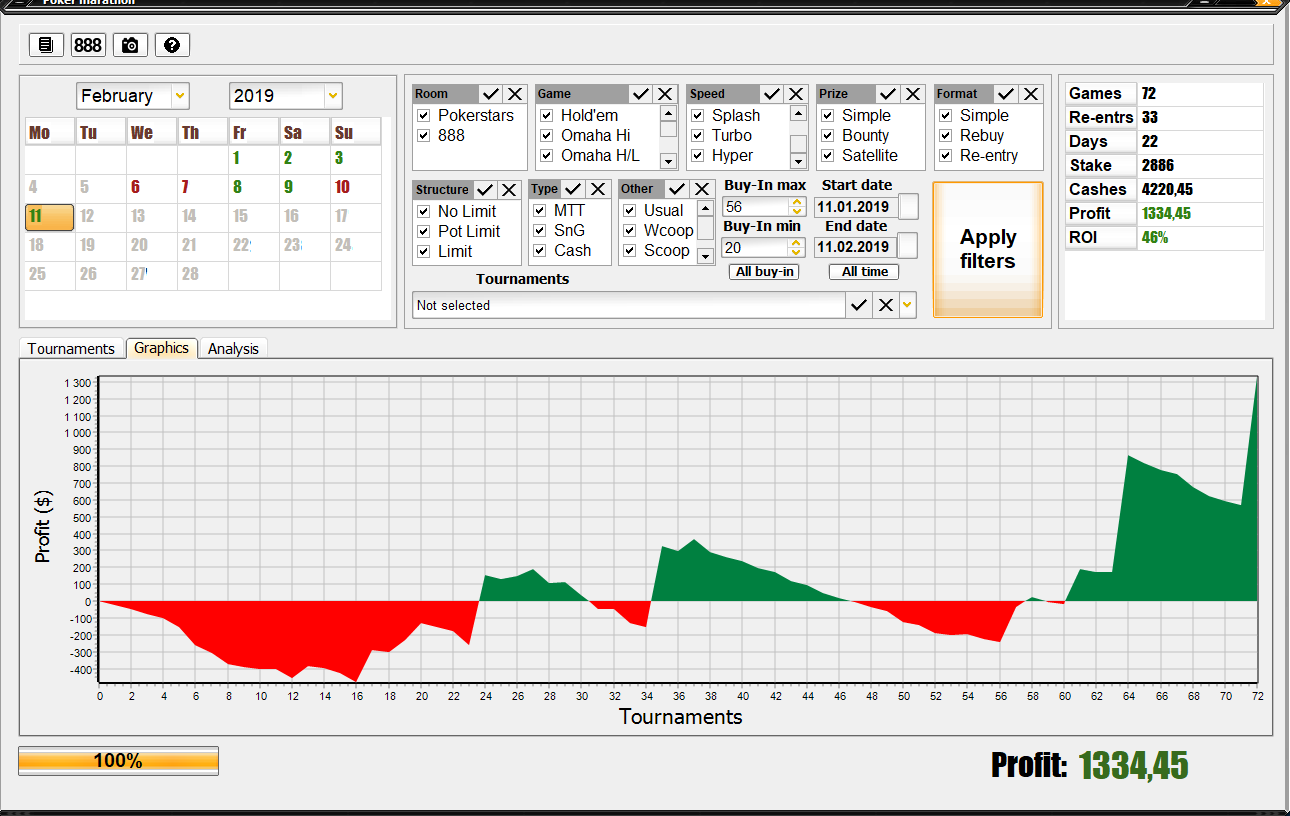This screenshot has height=816, width=1290.
Task: Check all Format filters with checkmark
Action: 1006,94
